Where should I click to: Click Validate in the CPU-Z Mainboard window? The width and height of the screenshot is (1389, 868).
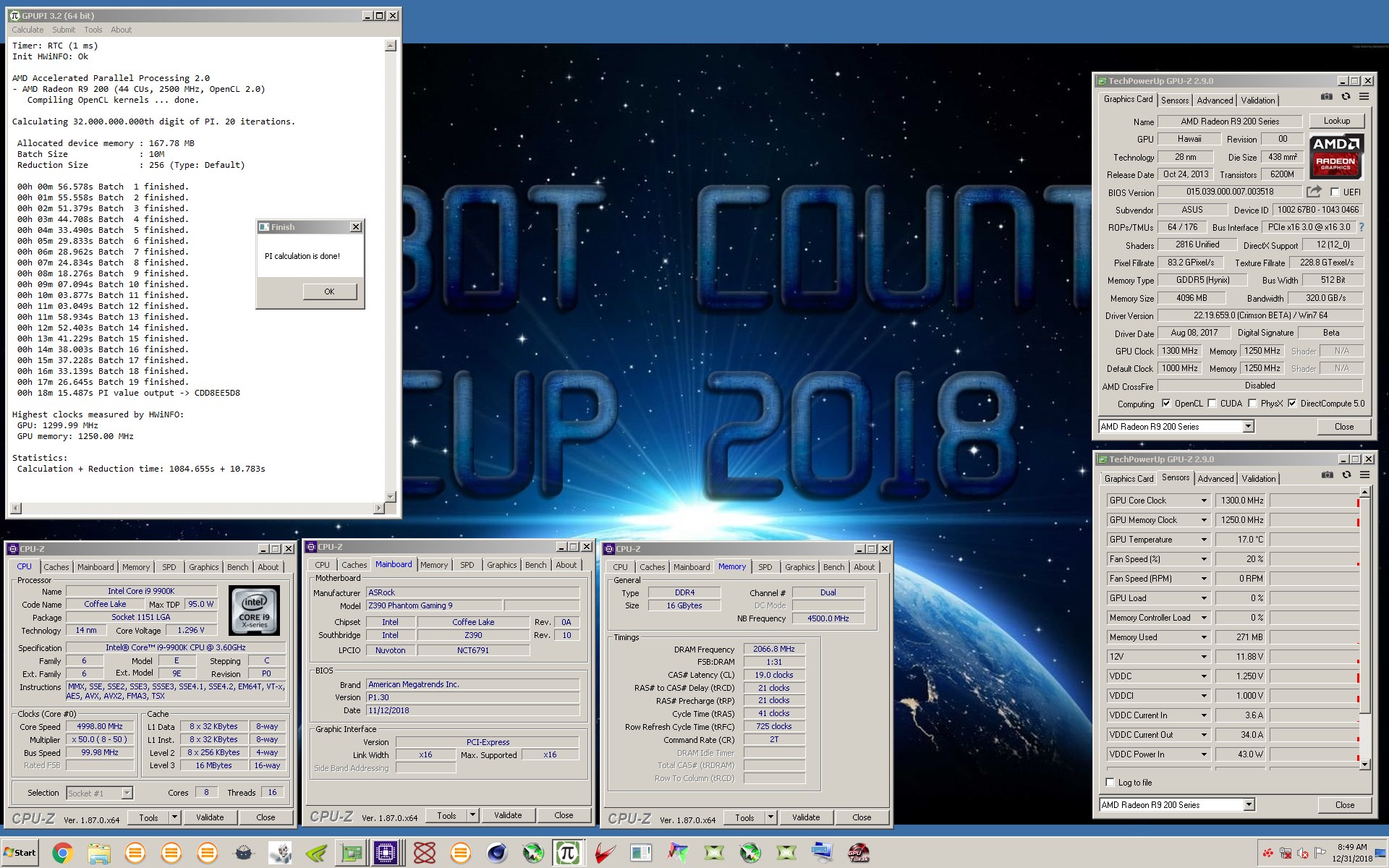click(508, 815)
